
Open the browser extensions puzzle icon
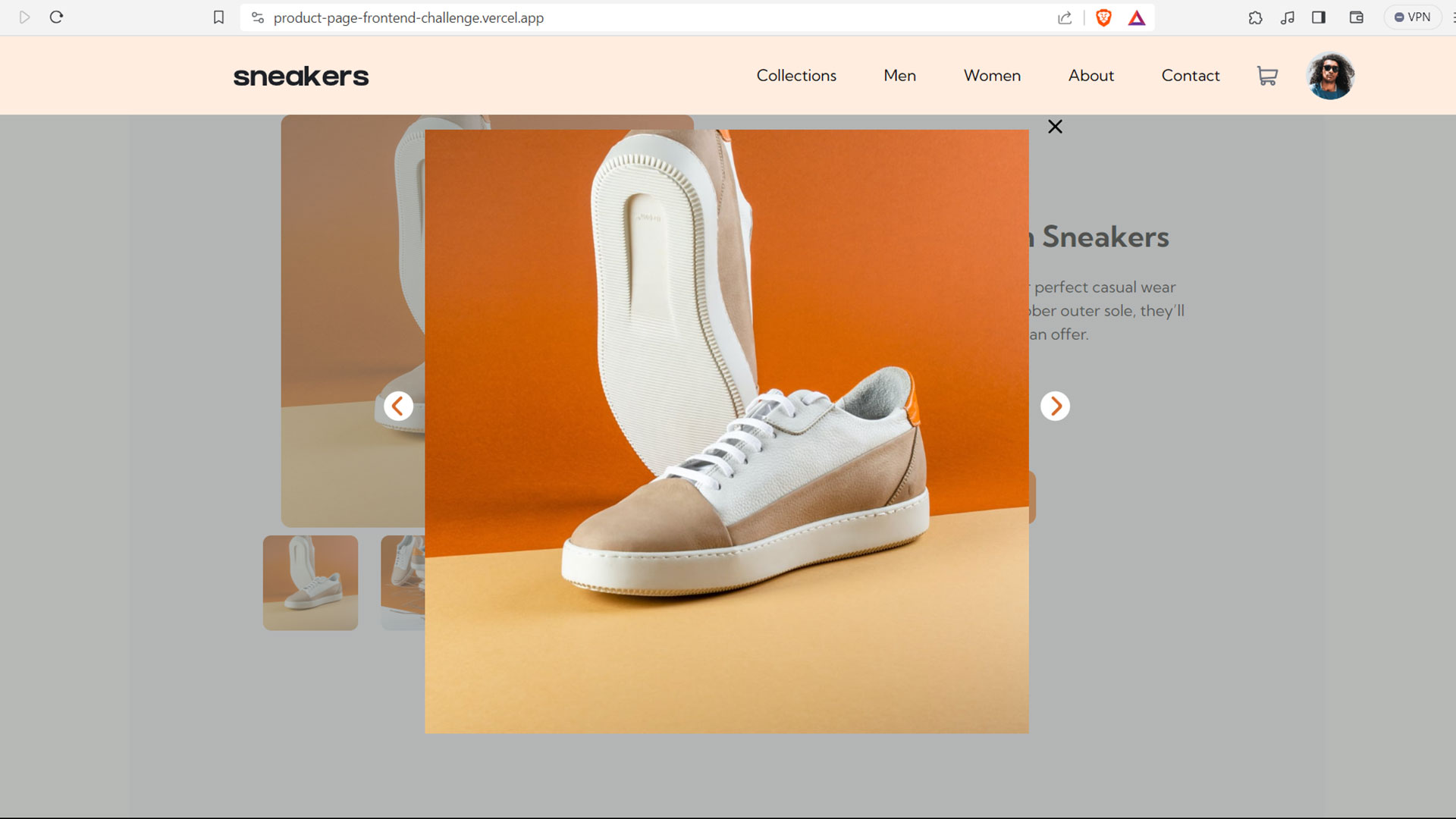tap(1255, 17)
